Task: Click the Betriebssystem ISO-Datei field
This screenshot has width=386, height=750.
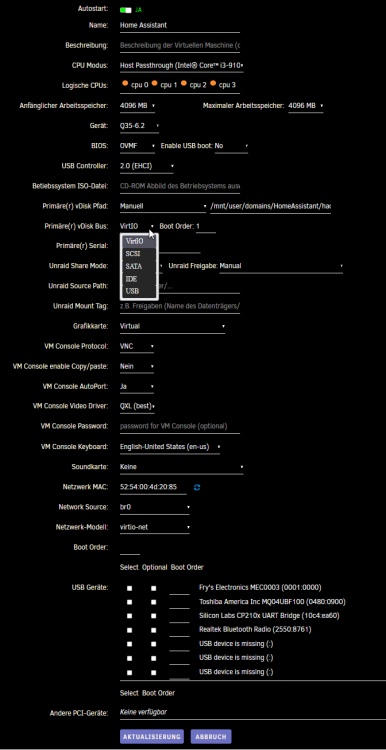Action: [x=180, y=186]
